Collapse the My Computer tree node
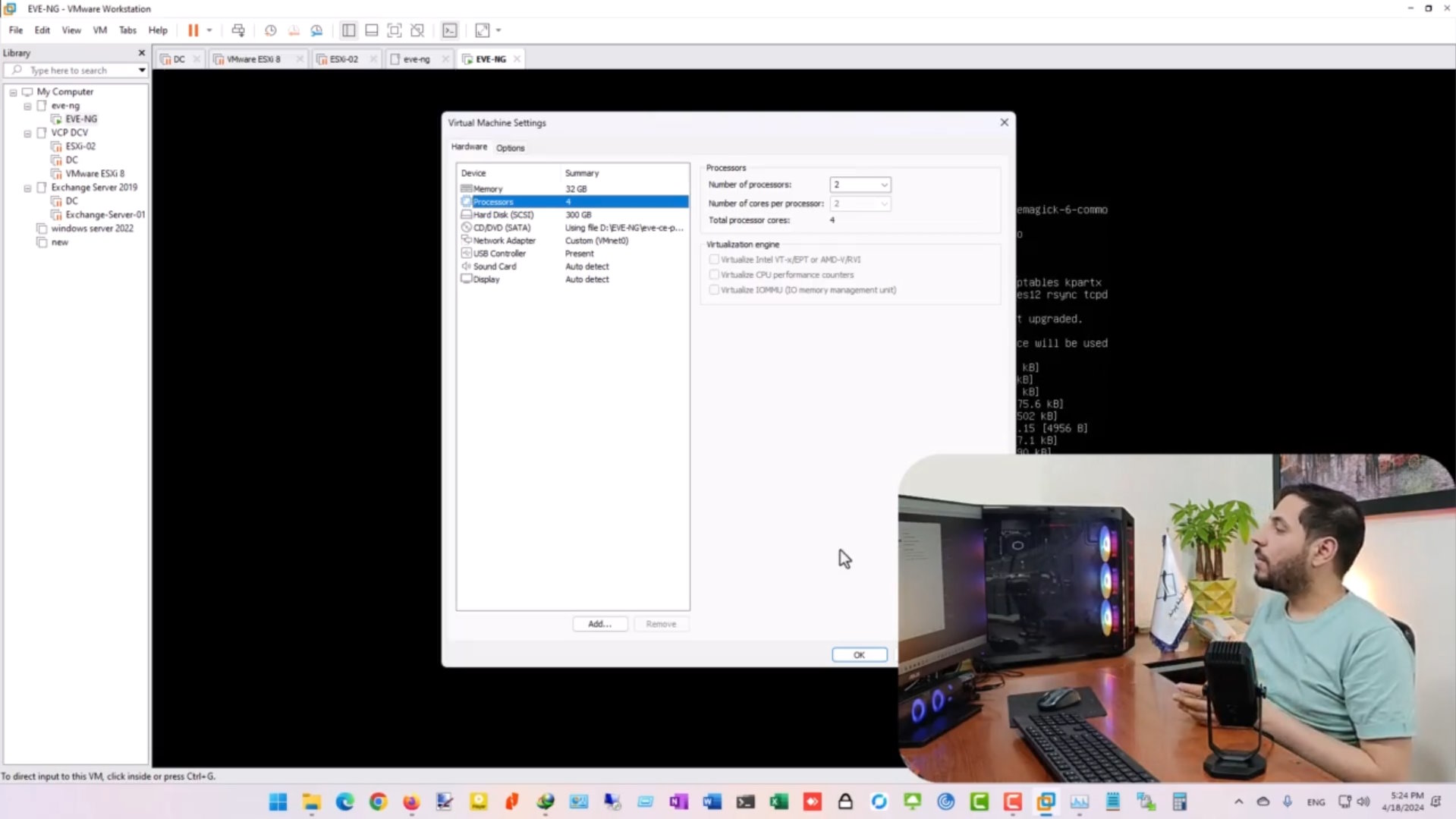 [13, 92]
